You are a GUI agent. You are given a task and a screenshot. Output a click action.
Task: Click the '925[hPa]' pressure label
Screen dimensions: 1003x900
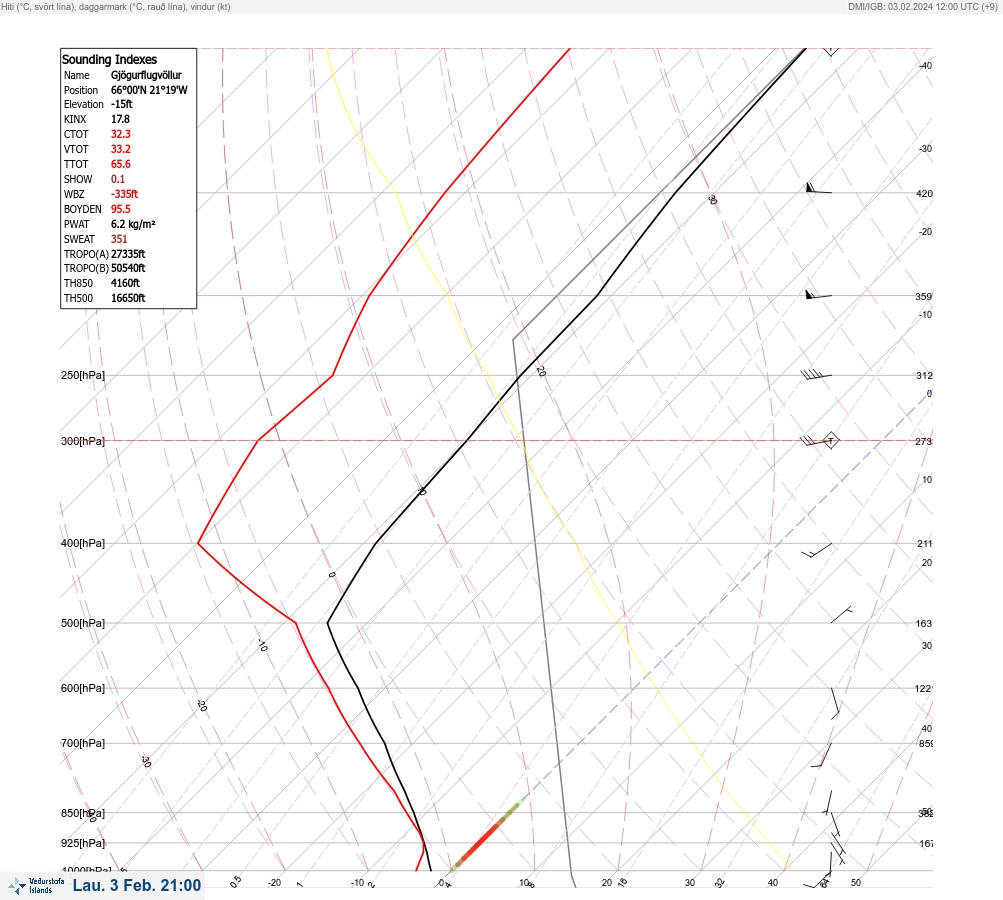[x=83, y=843]
